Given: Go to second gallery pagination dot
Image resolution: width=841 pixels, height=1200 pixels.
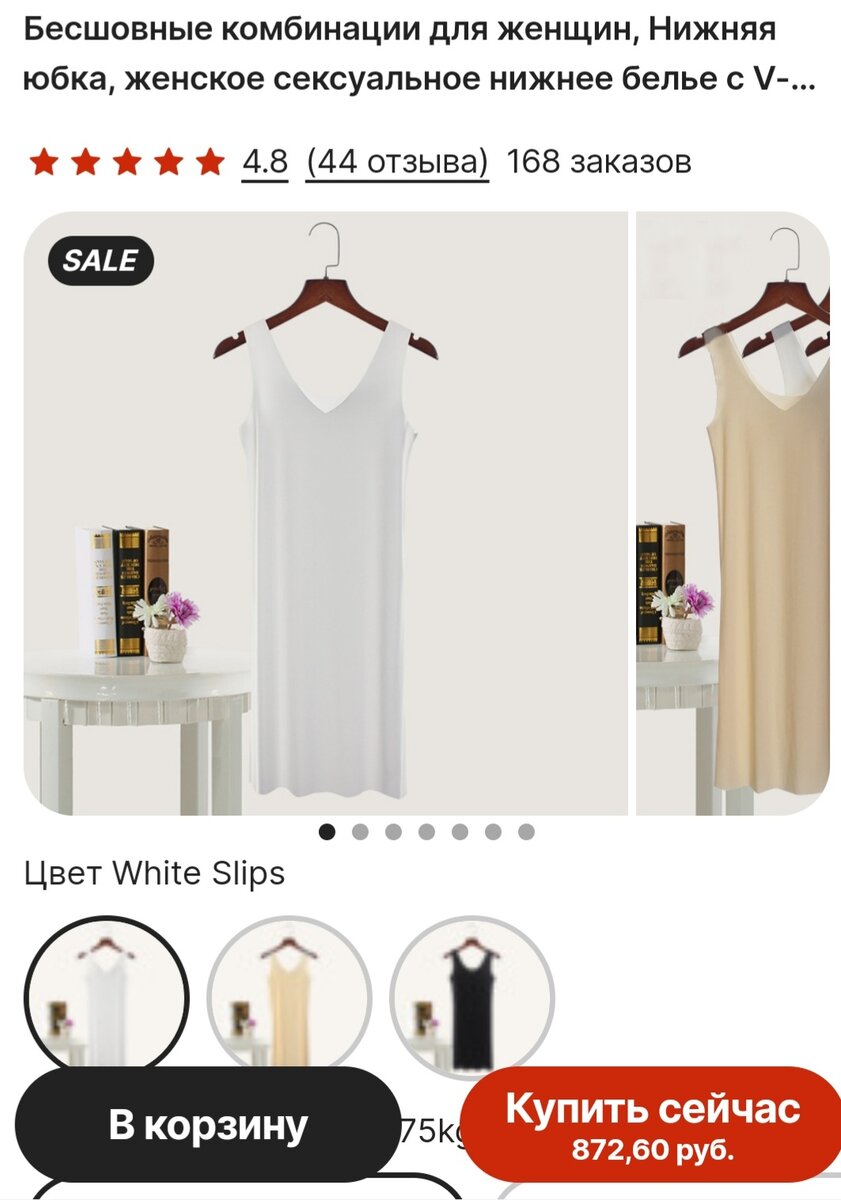Looking at the screenshot, I should (360, 832).
